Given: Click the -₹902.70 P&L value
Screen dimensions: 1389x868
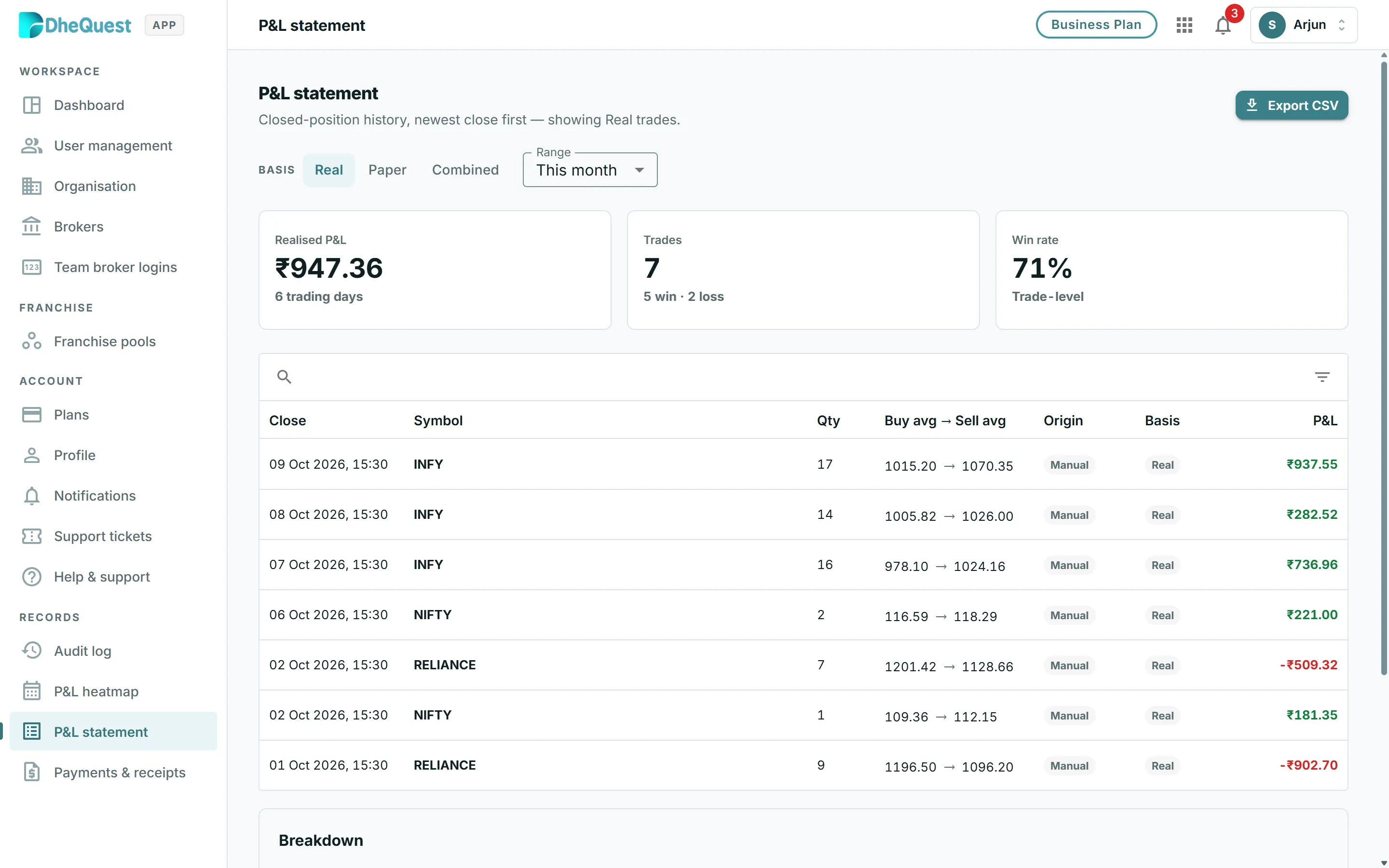Looking at the screenshot, I should pos(1308,765).
